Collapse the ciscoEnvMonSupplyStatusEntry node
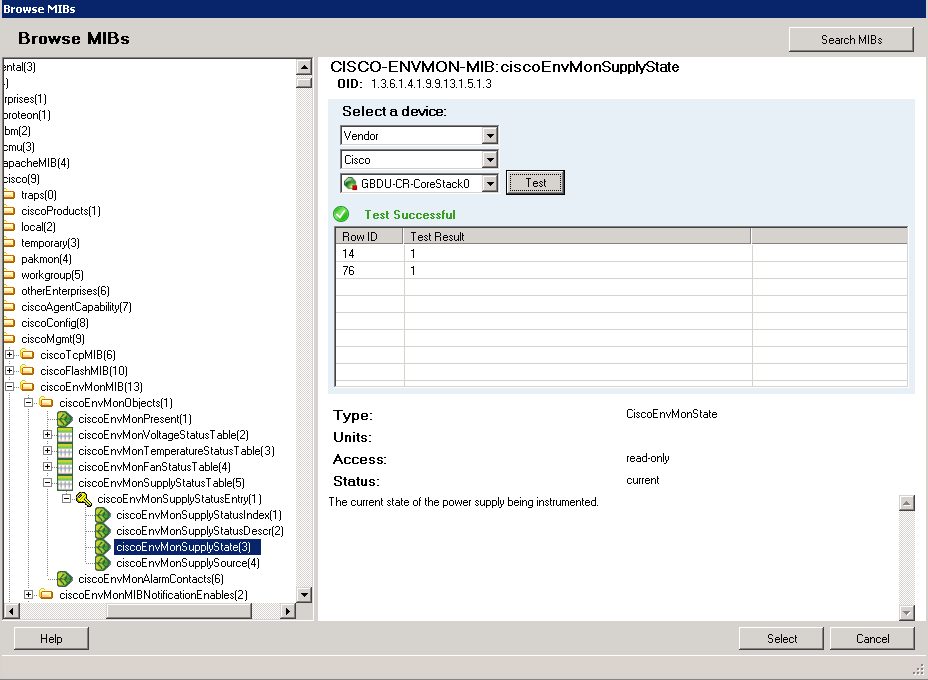This screenshot has height=680, width=928. tap(66, 498)
